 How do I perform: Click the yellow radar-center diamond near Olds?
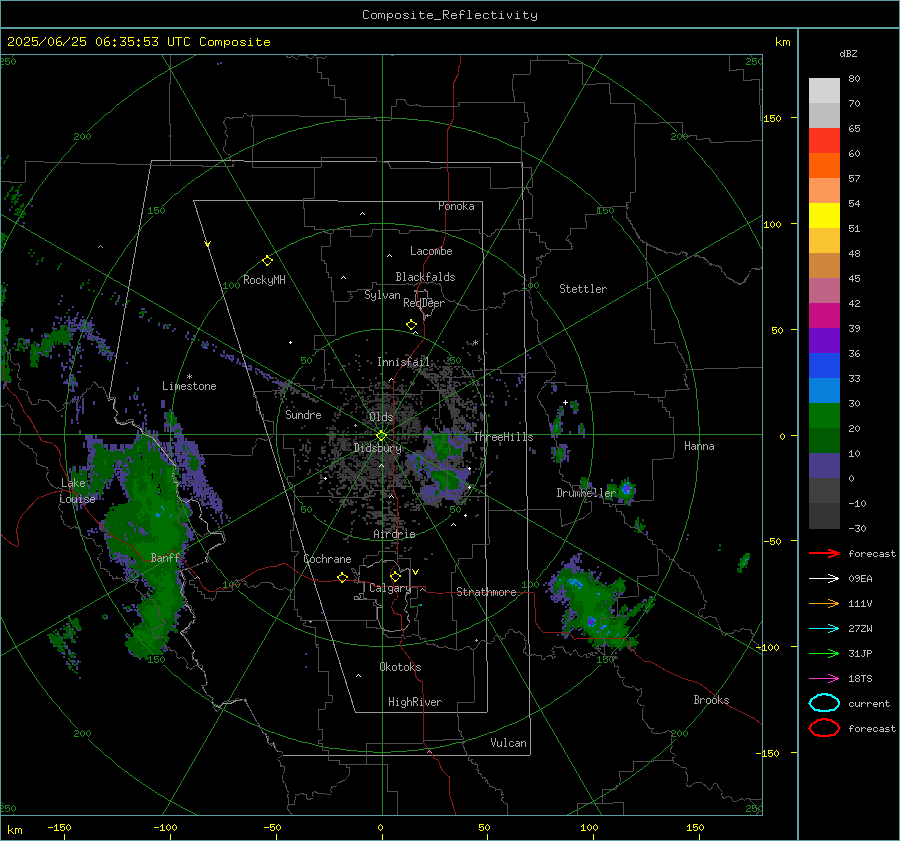[381, 436]
